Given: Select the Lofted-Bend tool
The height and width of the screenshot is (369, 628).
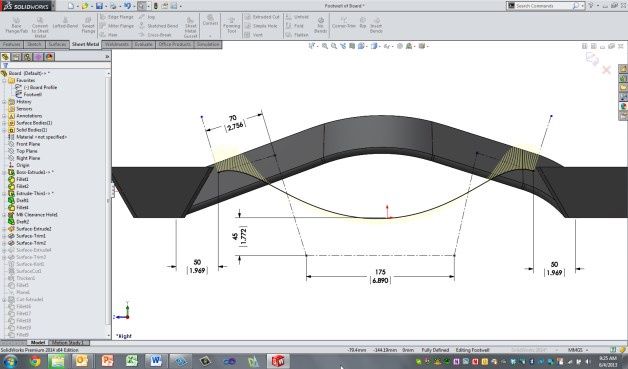Looking at the screenshot, I should pyautogui.click(x=65, y=23).
